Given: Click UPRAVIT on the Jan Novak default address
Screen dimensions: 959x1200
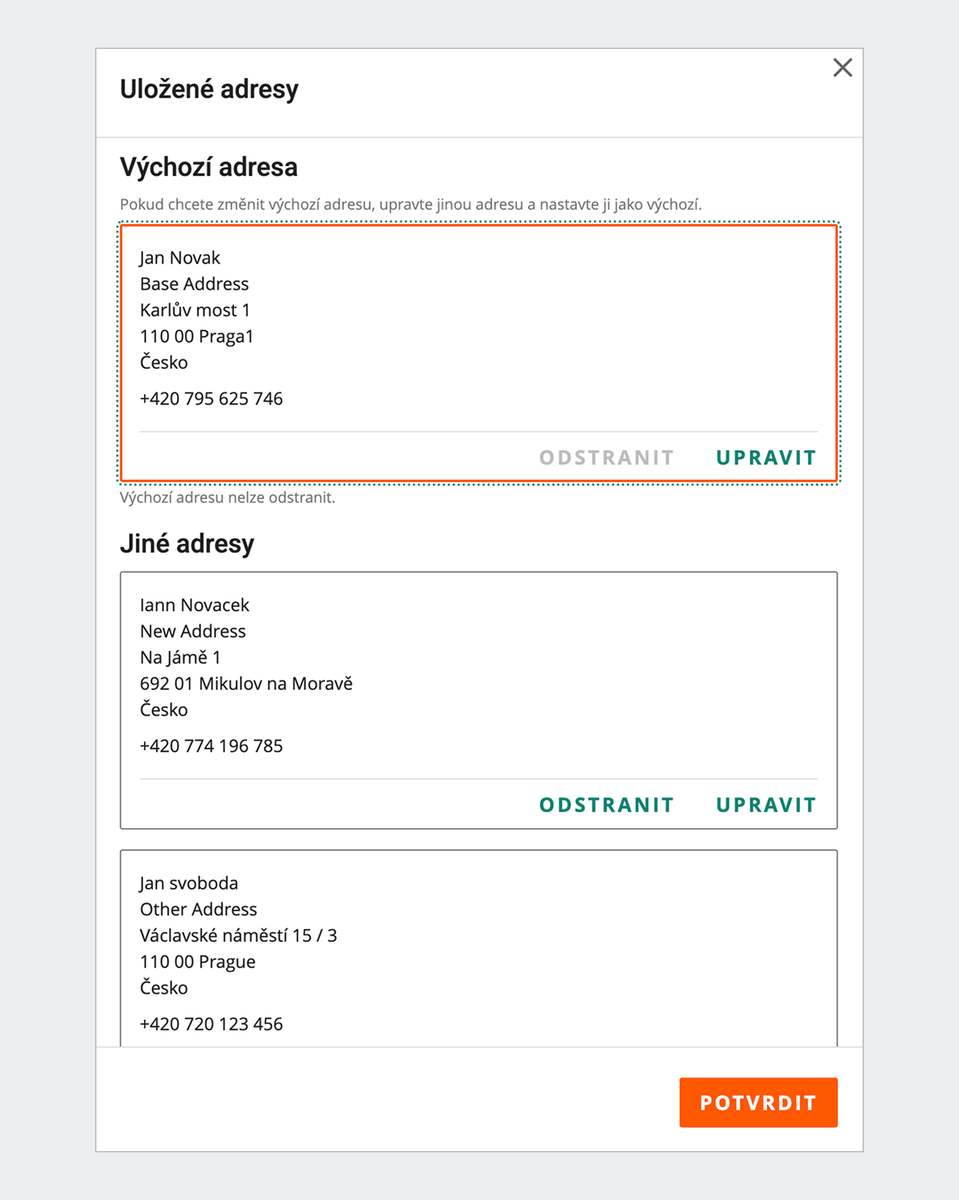Looking at the screenshot, I should pos(765,457).
